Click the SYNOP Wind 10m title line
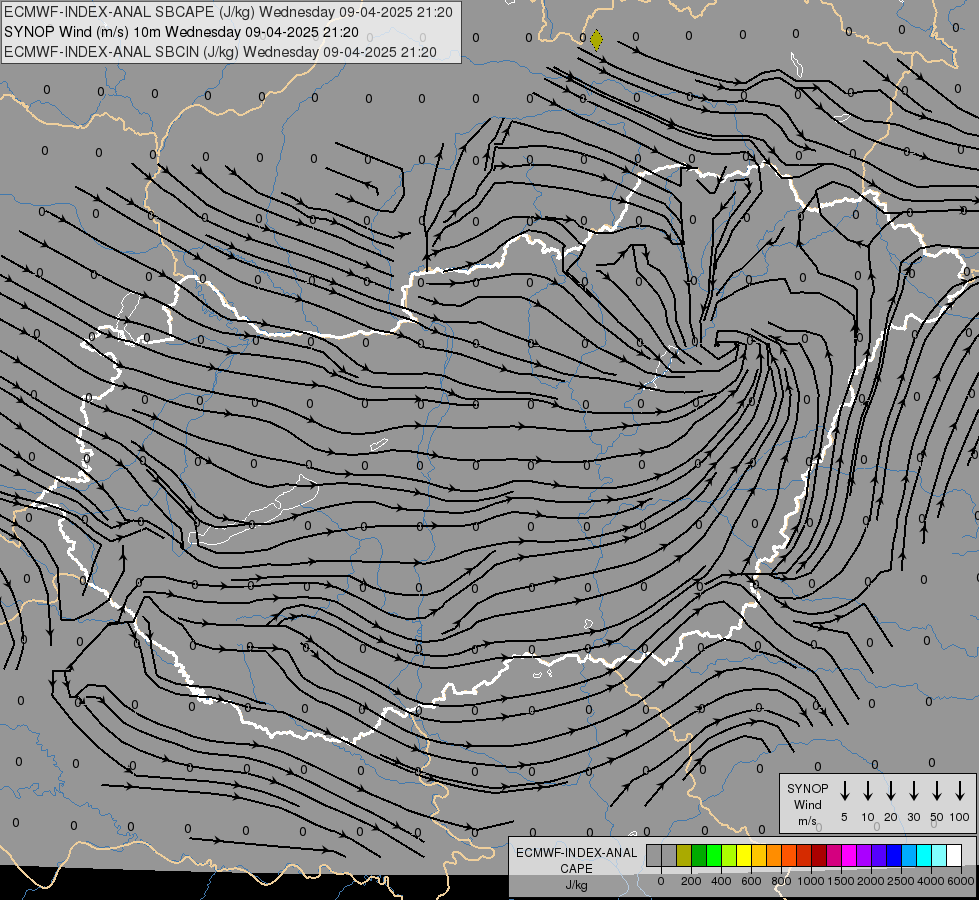Image resolution: width=979 pixels, height=900 pixels. [181, 32]
